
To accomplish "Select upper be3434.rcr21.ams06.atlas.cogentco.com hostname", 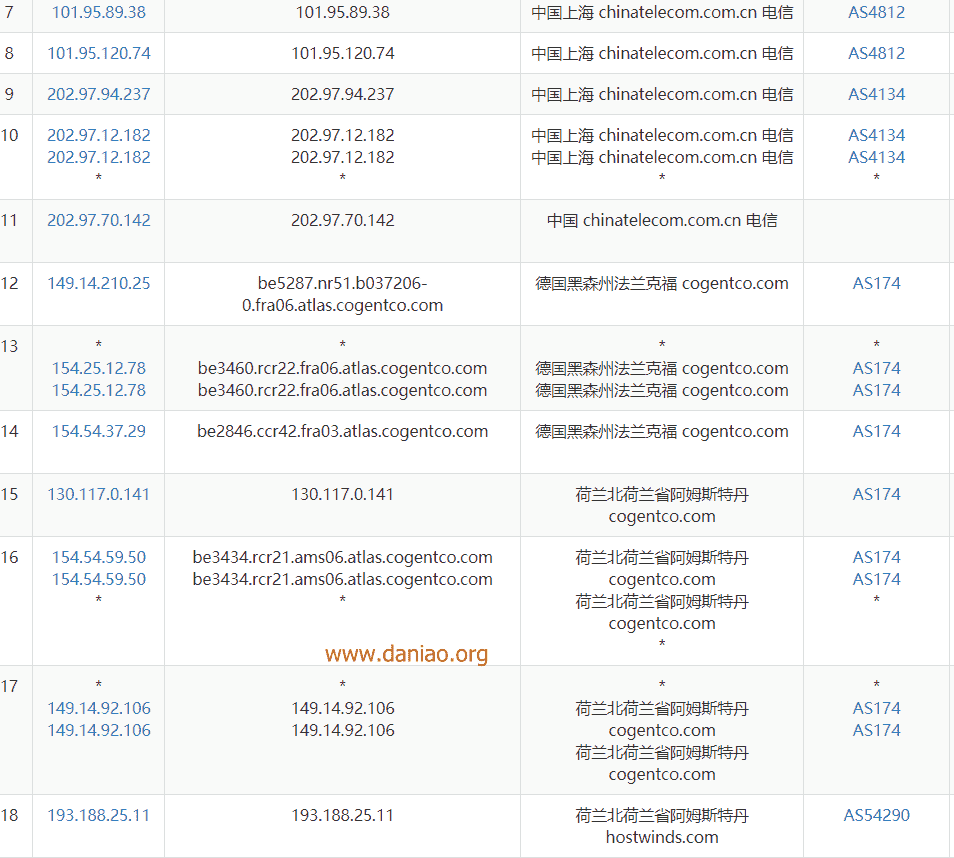I will click(343, 557).
